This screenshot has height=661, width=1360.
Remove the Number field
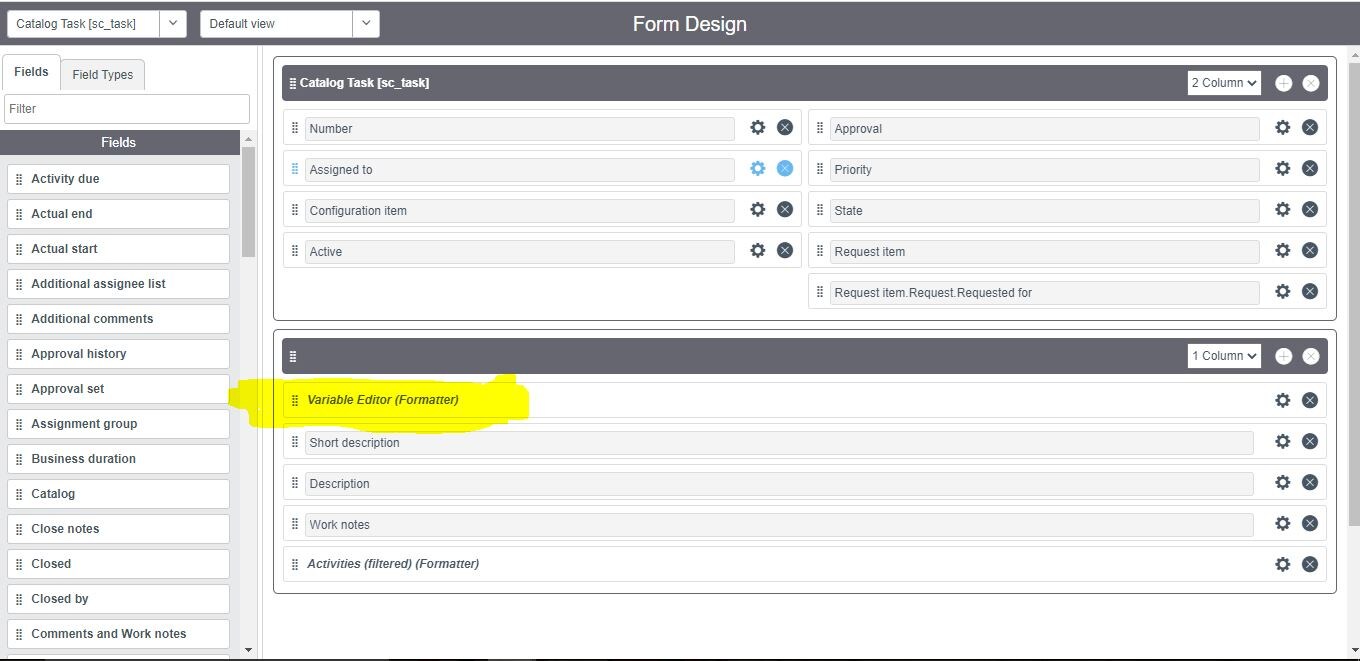tap(785, 128)
